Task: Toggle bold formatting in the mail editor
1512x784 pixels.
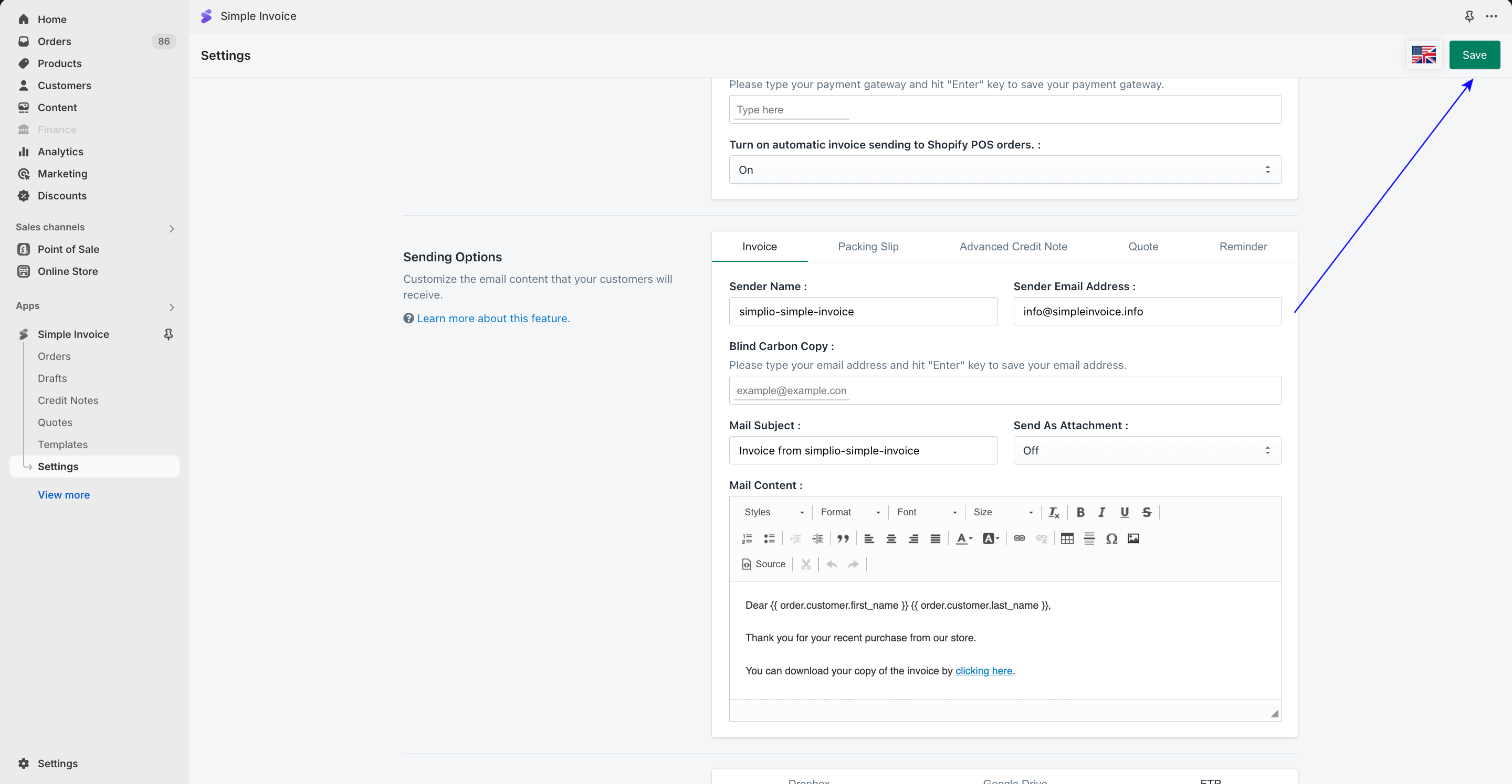Action: click(1080, 512)
